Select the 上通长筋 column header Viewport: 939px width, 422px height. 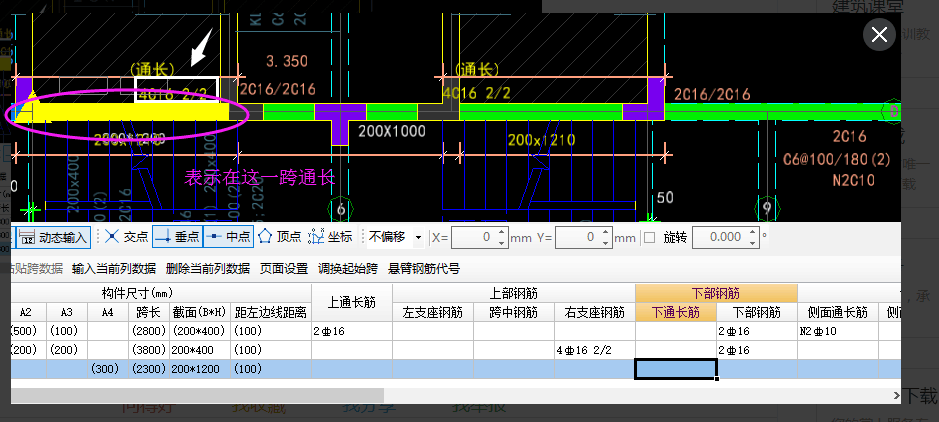(x=352, y=303)
